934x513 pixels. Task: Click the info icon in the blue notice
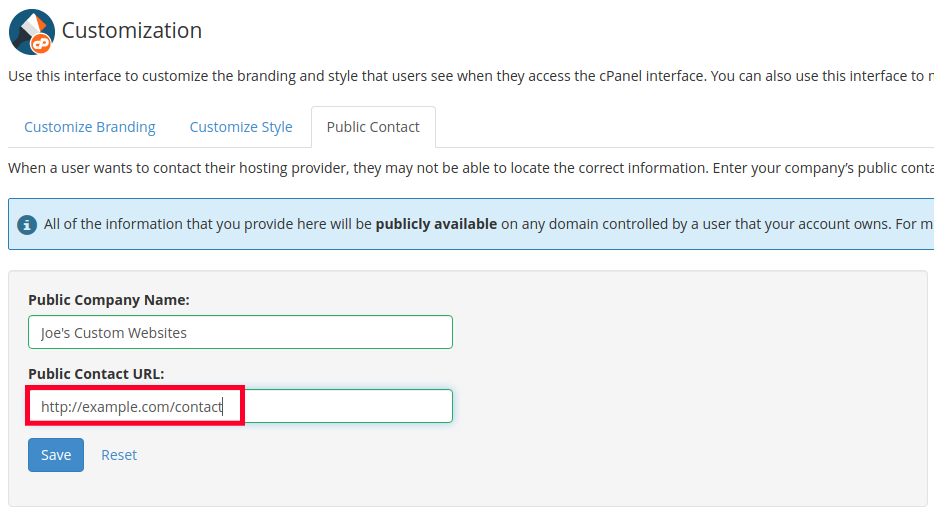(x=28, y=224)
